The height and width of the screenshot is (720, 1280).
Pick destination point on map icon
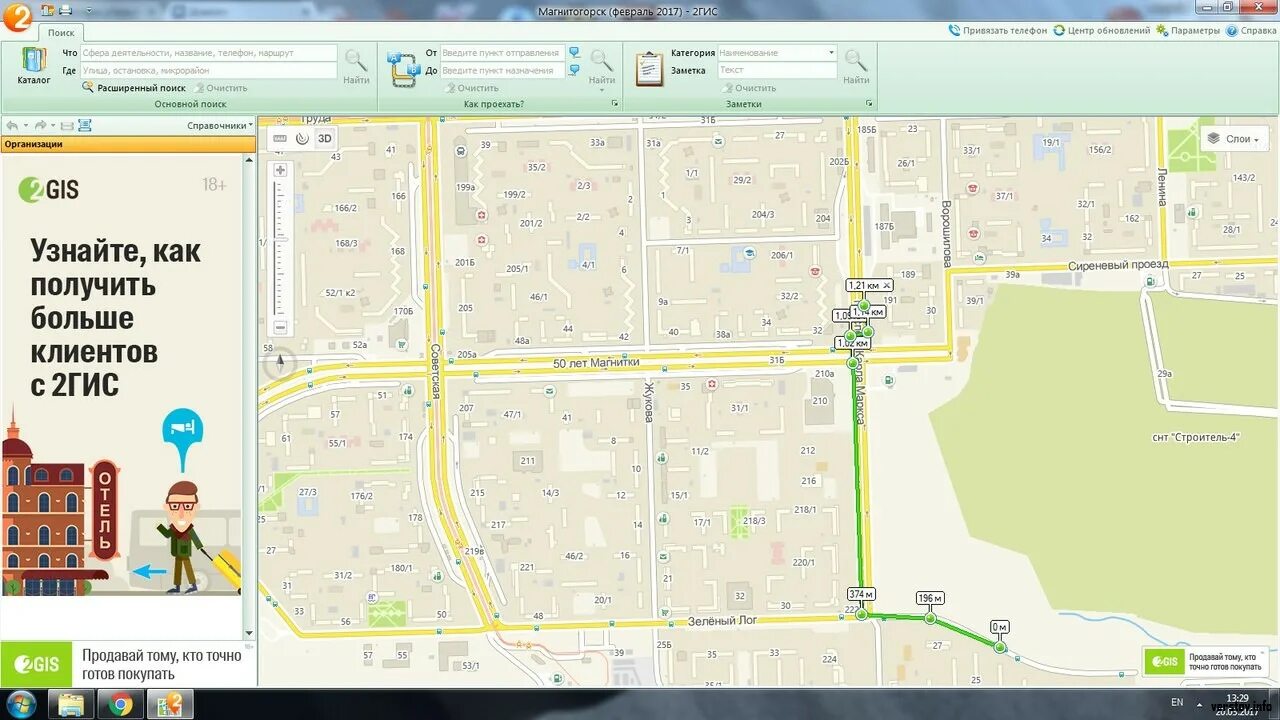click(574, 70)
